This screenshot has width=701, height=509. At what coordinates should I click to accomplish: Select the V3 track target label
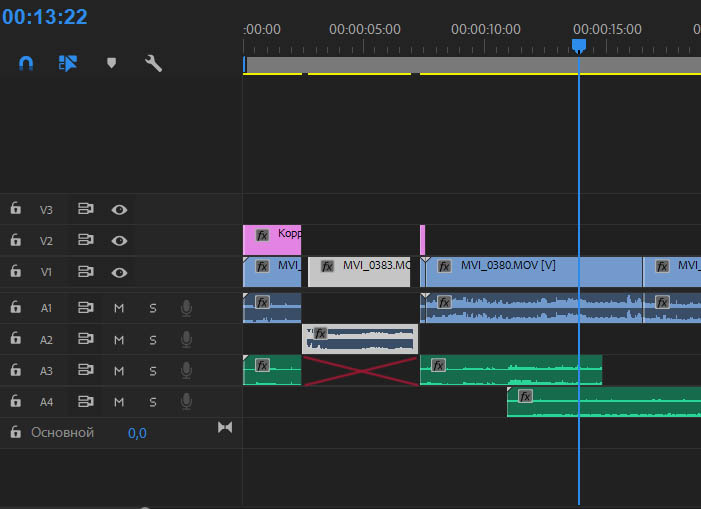[x=46, y=210]
